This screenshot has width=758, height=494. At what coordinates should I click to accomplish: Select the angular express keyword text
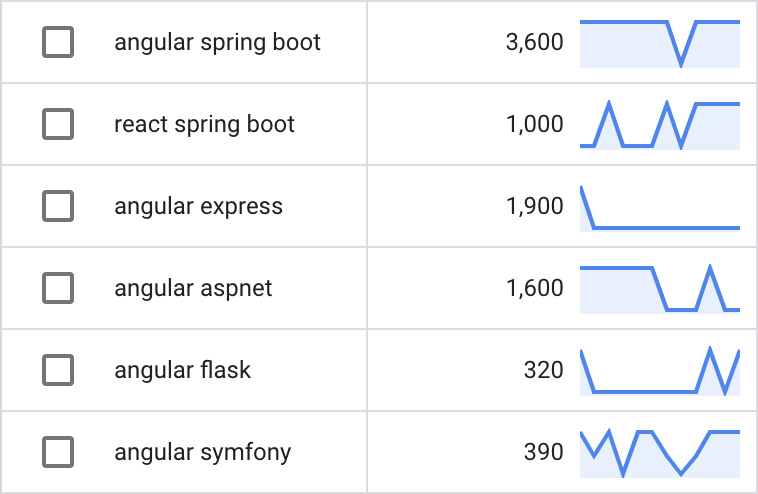click(199, 206)
